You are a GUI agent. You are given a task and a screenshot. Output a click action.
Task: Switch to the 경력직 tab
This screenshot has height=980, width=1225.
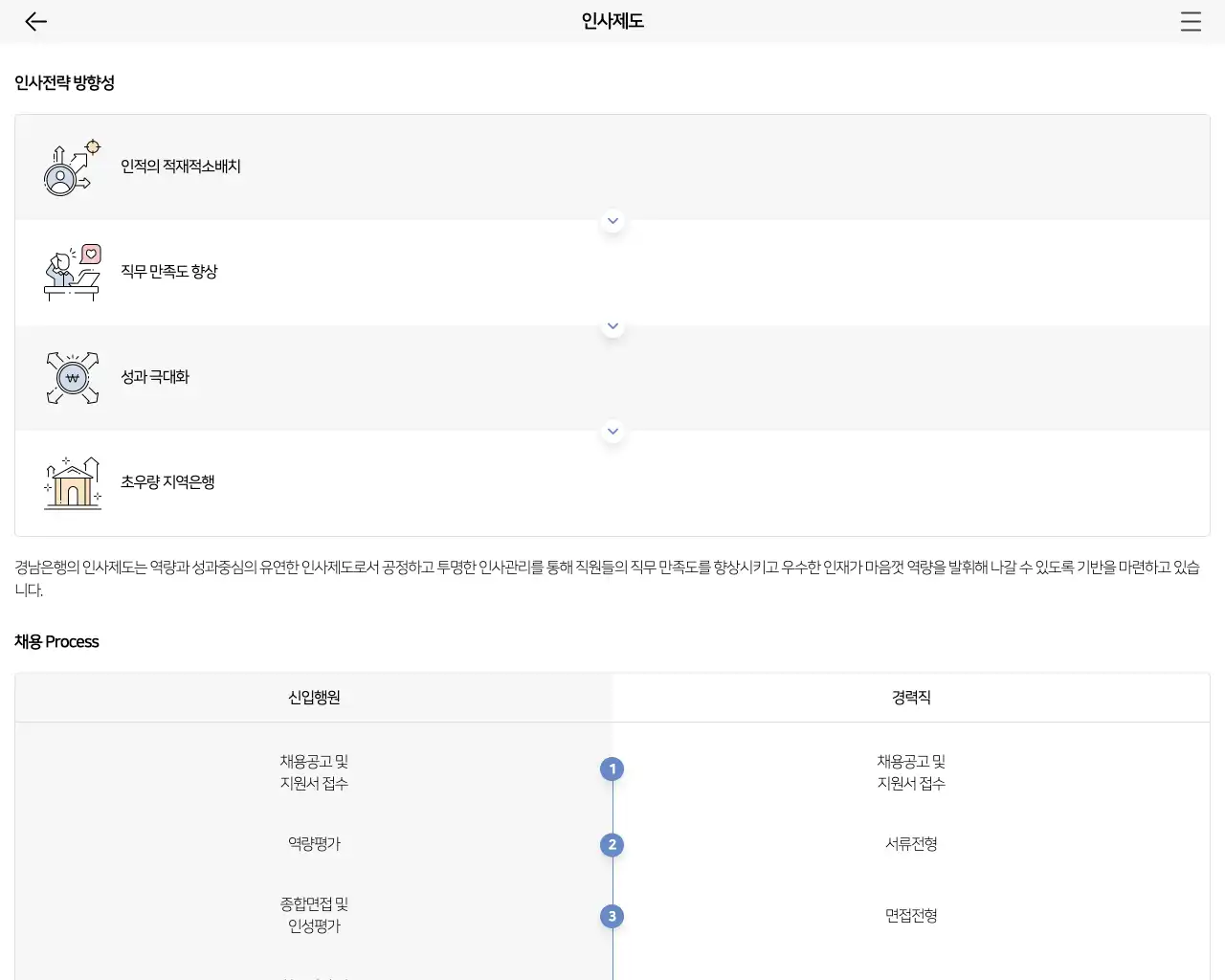(x=911, y=698)
